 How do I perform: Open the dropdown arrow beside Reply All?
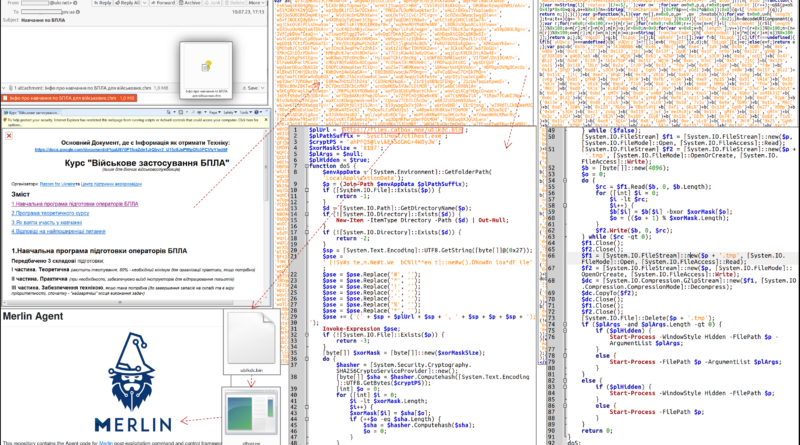(144, 3)
